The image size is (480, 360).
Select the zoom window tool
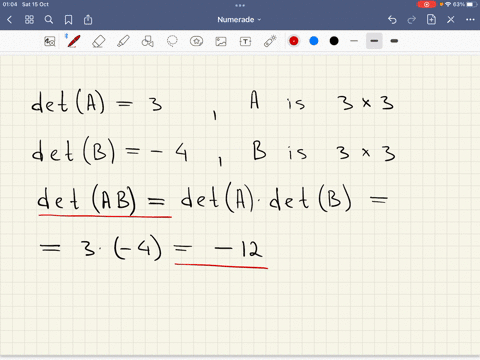pyautogui.click(x=50, y=41)
